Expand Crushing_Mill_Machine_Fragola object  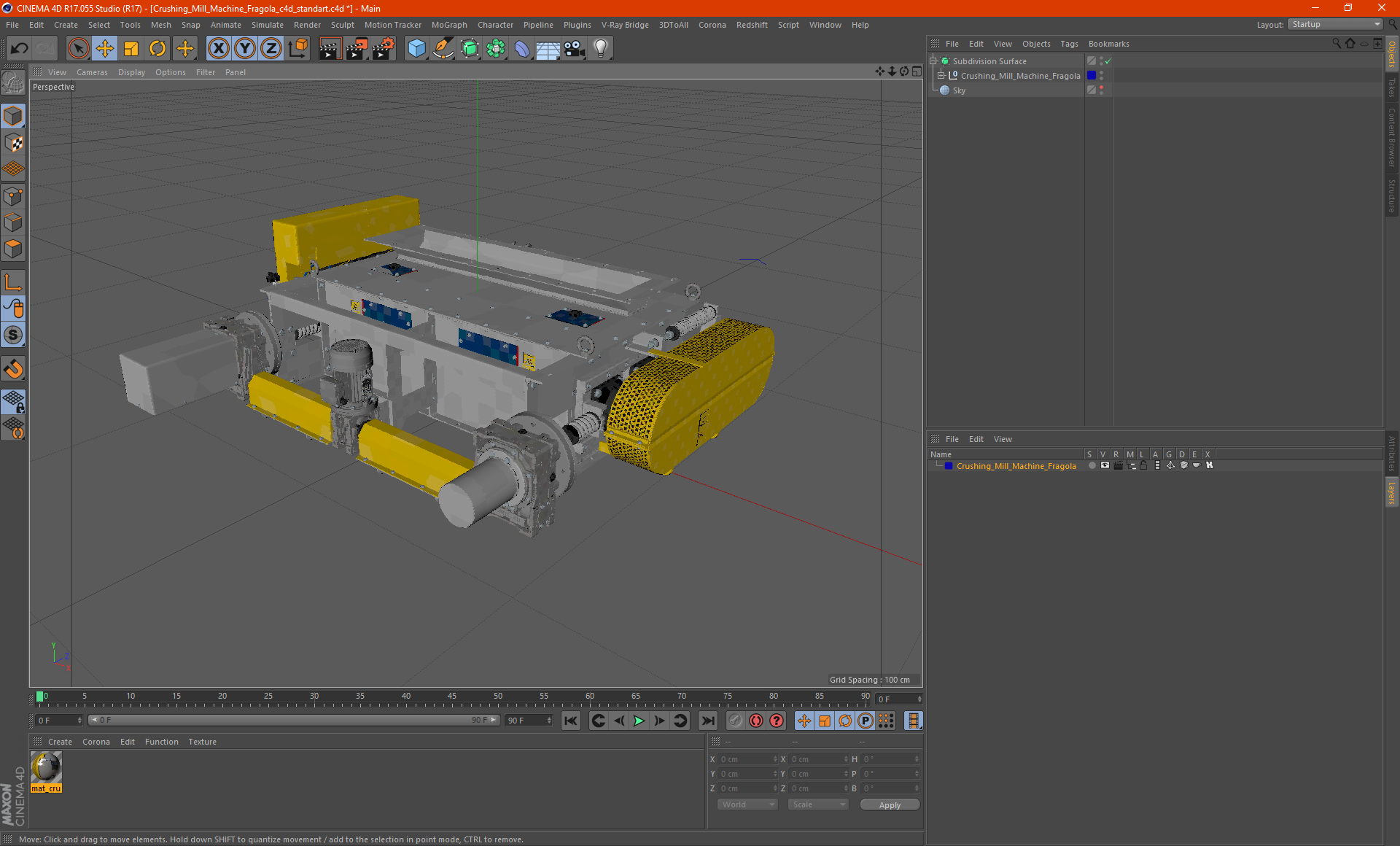pos(941,76)
